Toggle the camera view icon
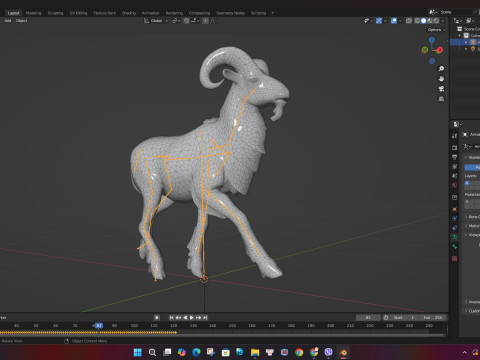Screen dimensions: 480x360 point(441,89)
